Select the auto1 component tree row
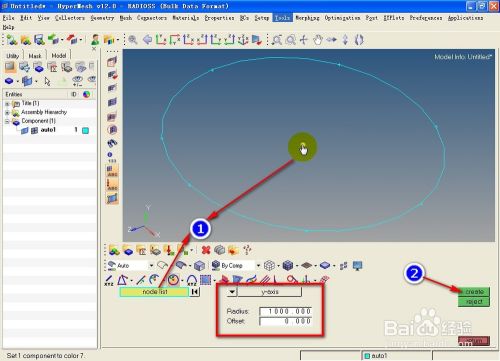The image size is (500, 361). tap(50, 130)
